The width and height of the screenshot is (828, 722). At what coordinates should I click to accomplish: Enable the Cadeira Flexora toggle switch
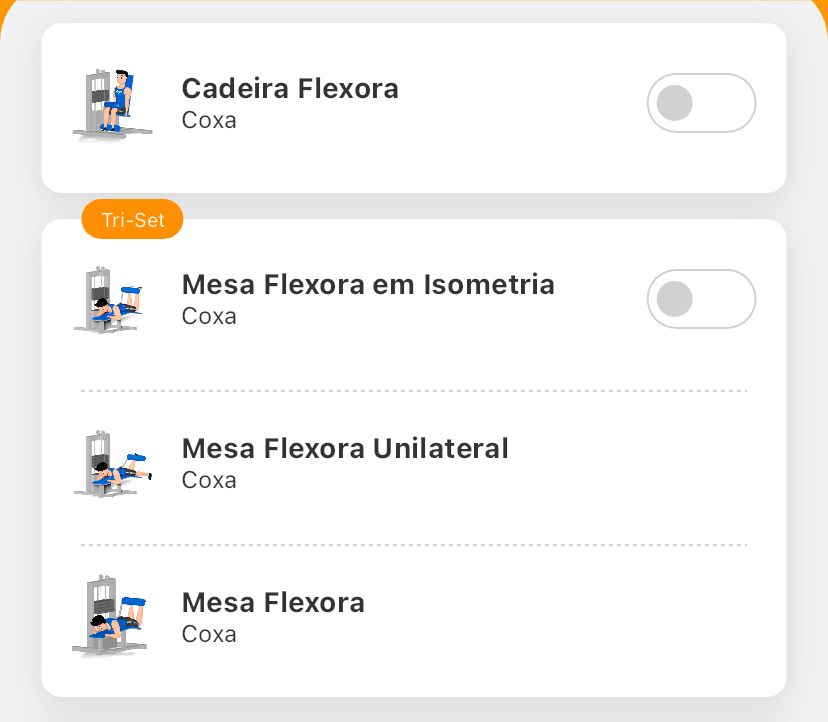point(701,103)
